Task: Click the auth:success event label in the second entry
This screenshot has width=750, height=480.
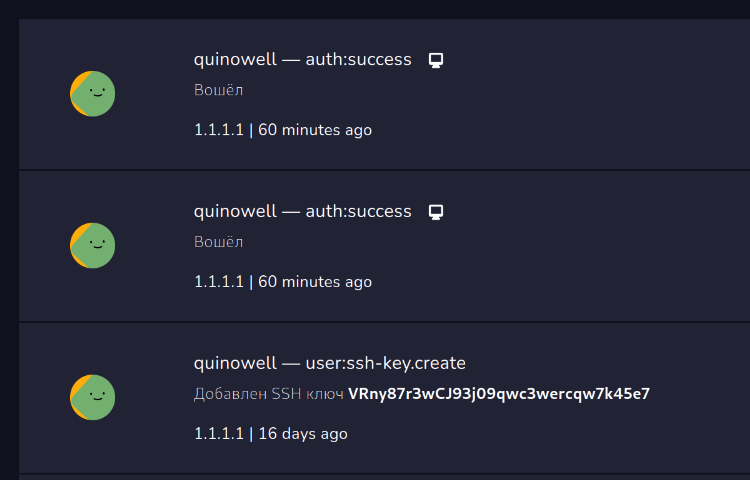Action: (358, 212)
